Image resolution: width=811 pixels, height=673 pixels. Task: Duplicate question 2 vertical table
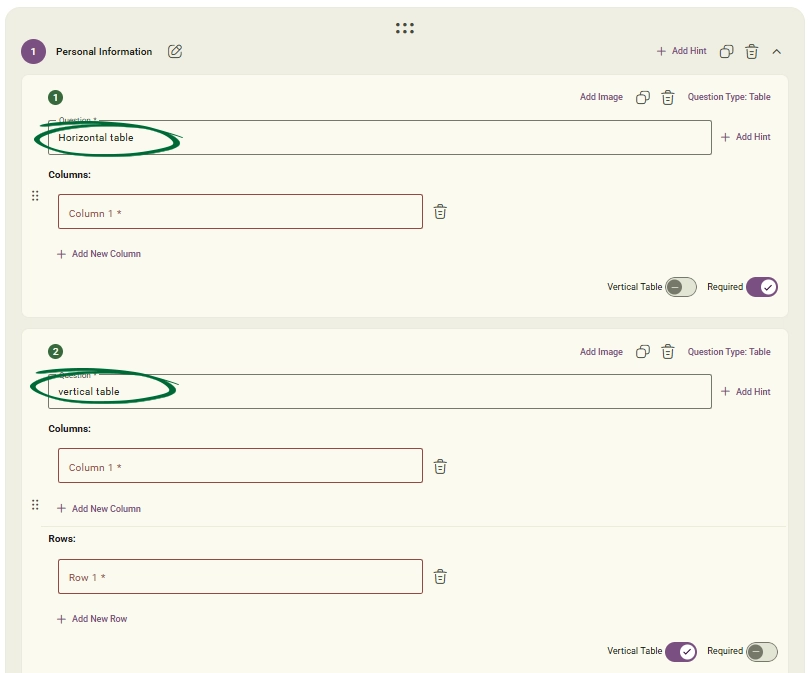pos(642,352)
